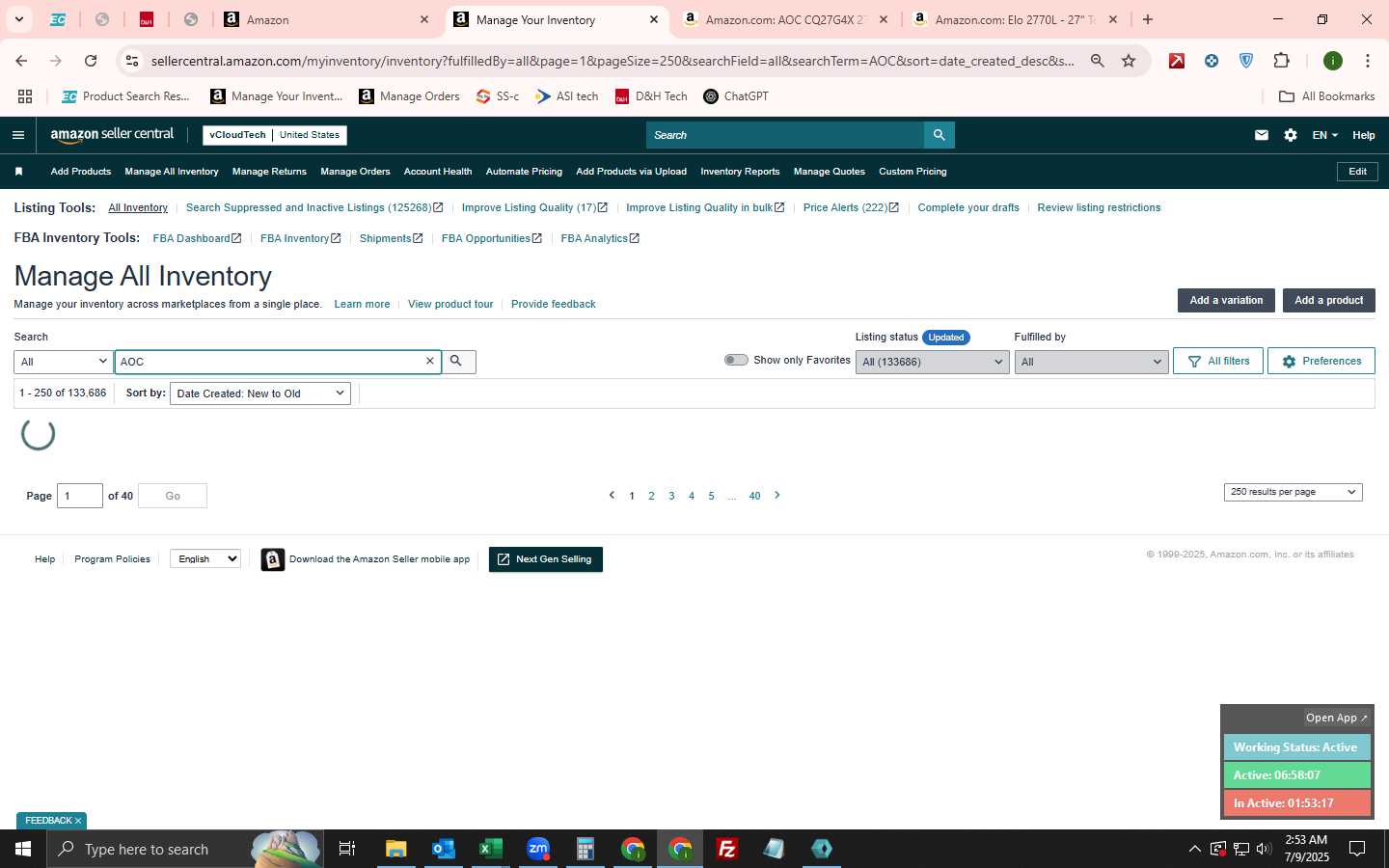
Task: Open Search Suppressed and Inactive Listings link
Action: point(314,207)
